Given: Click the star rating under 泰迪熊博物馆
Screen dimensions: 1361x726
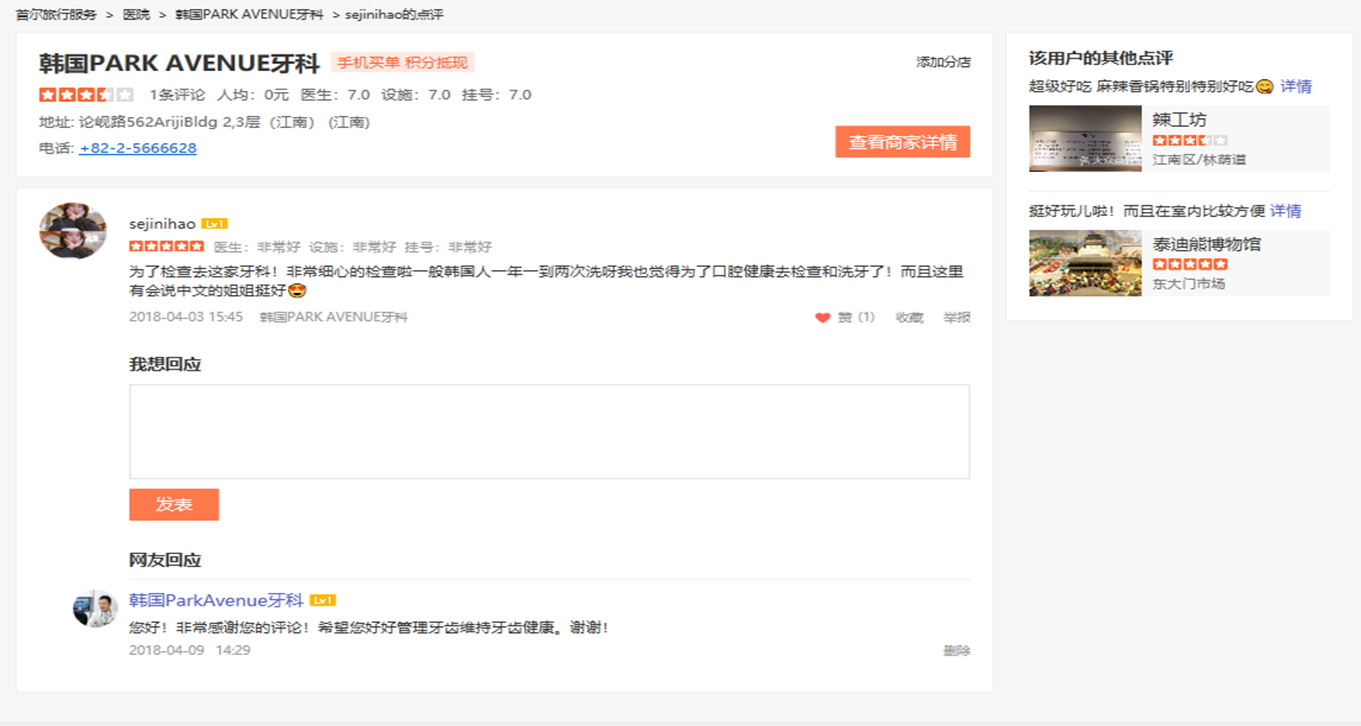Looking at the screenshot, I should (1189, 264).
